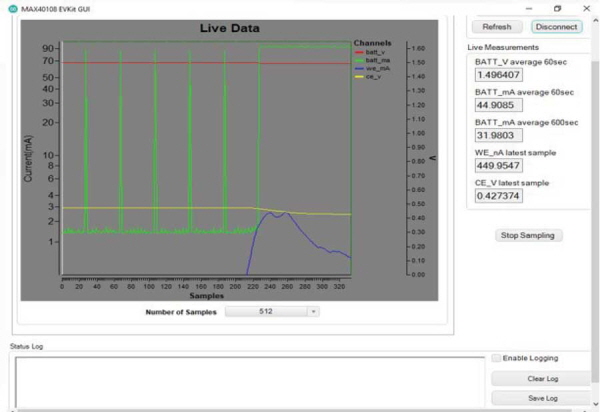
Task: Click the WE_nA latest sample field
Action: (x=499, y=165)
